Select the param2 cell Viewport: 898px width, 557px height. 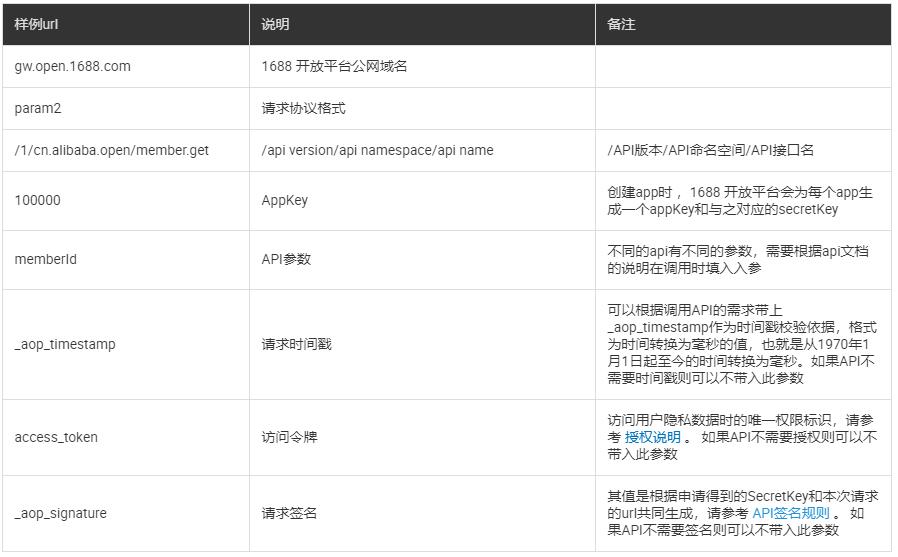tap(126, 108)
